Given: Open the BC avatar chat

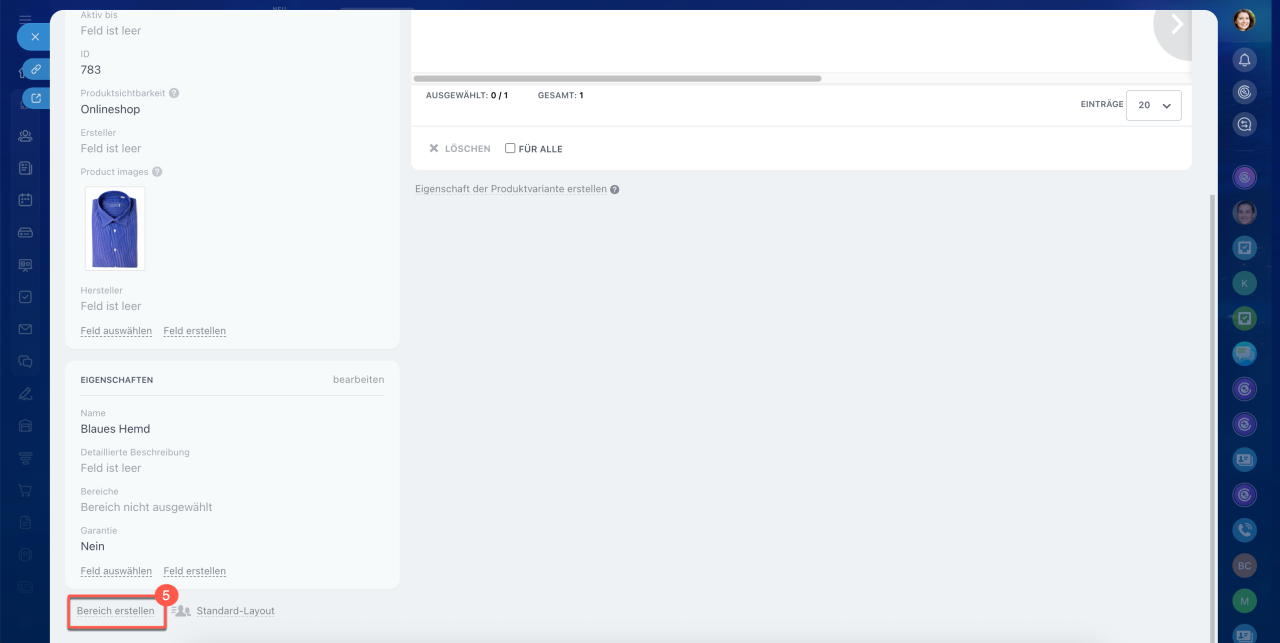Looking at the screenshot, I should click(1244, 565).
